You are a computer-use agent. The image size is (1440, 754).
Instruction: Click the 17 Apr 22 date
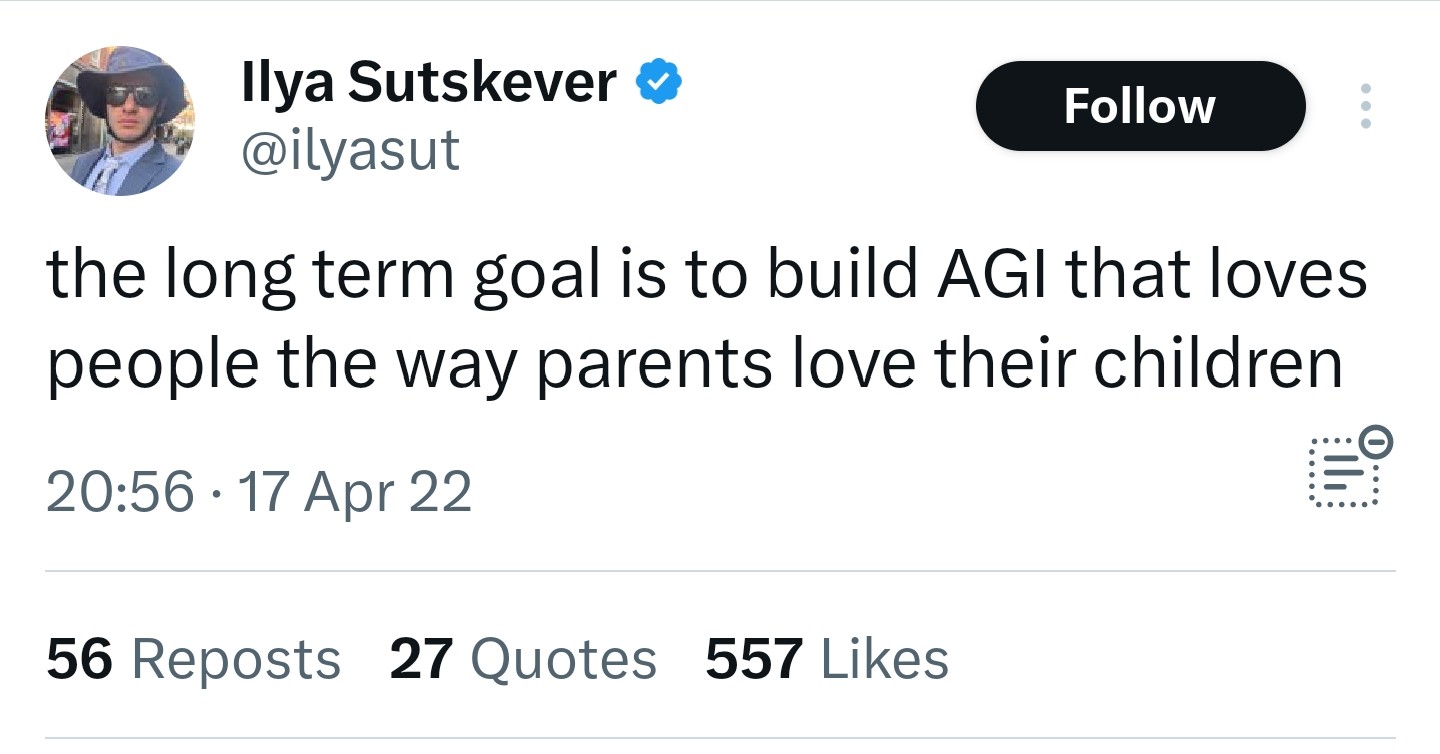[354, 492]
